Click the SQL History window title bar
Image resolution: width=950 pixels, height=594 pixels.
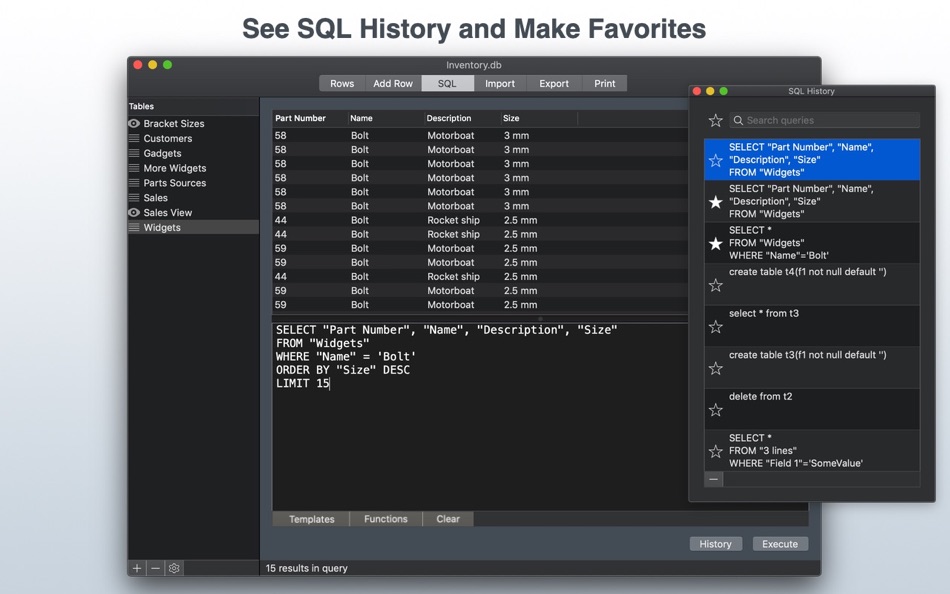(x=811, y=91)
